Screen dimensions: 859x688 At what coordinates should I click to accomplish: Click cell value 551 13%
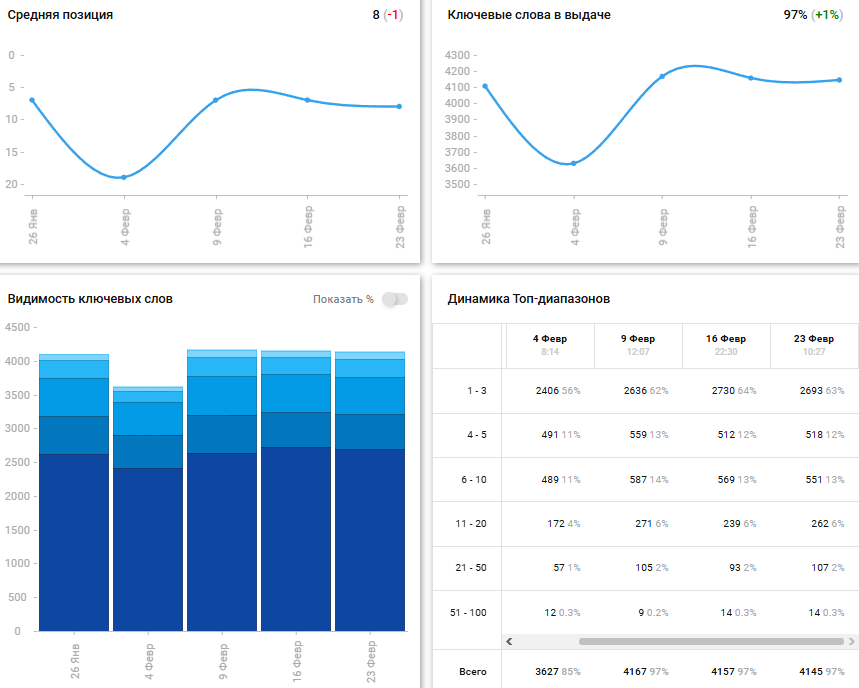825,479
